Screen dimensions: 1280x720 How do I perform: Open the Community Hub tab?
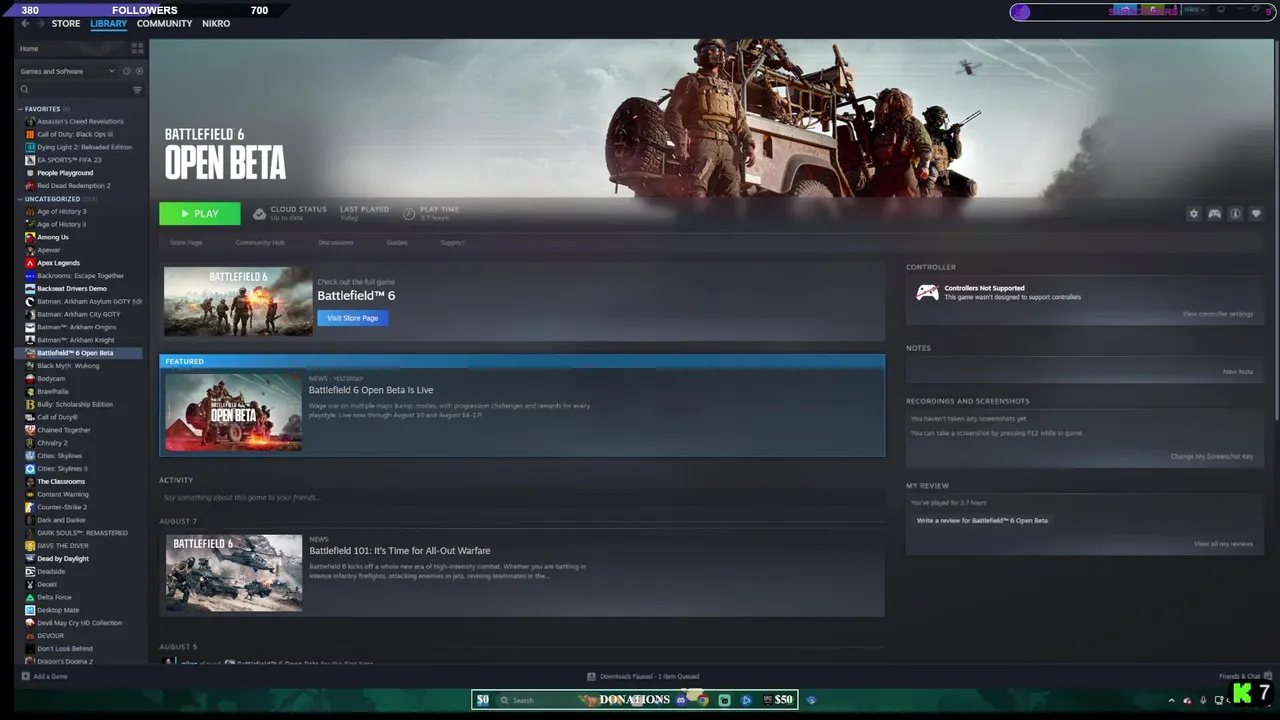(260, 242)
